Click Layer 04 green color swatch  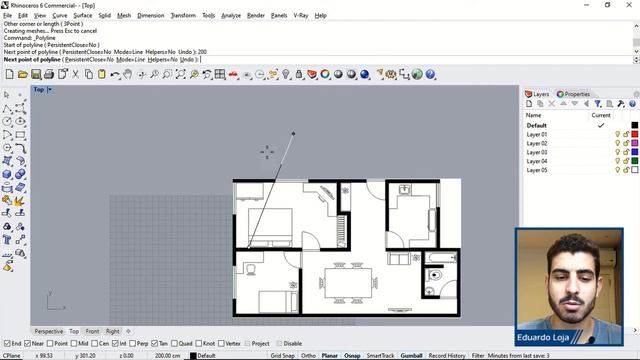click(635, 161)
